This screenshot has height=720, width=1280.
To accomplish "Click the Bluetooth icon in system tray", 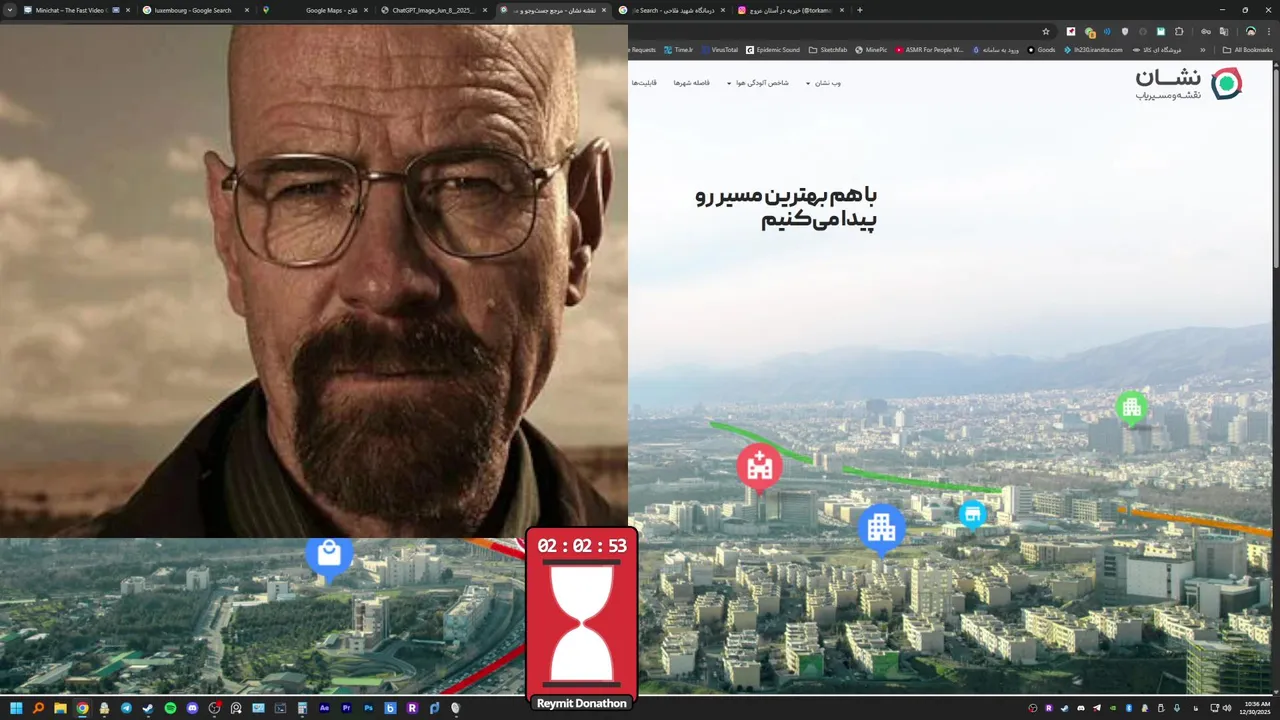I will pos(1129,708).
